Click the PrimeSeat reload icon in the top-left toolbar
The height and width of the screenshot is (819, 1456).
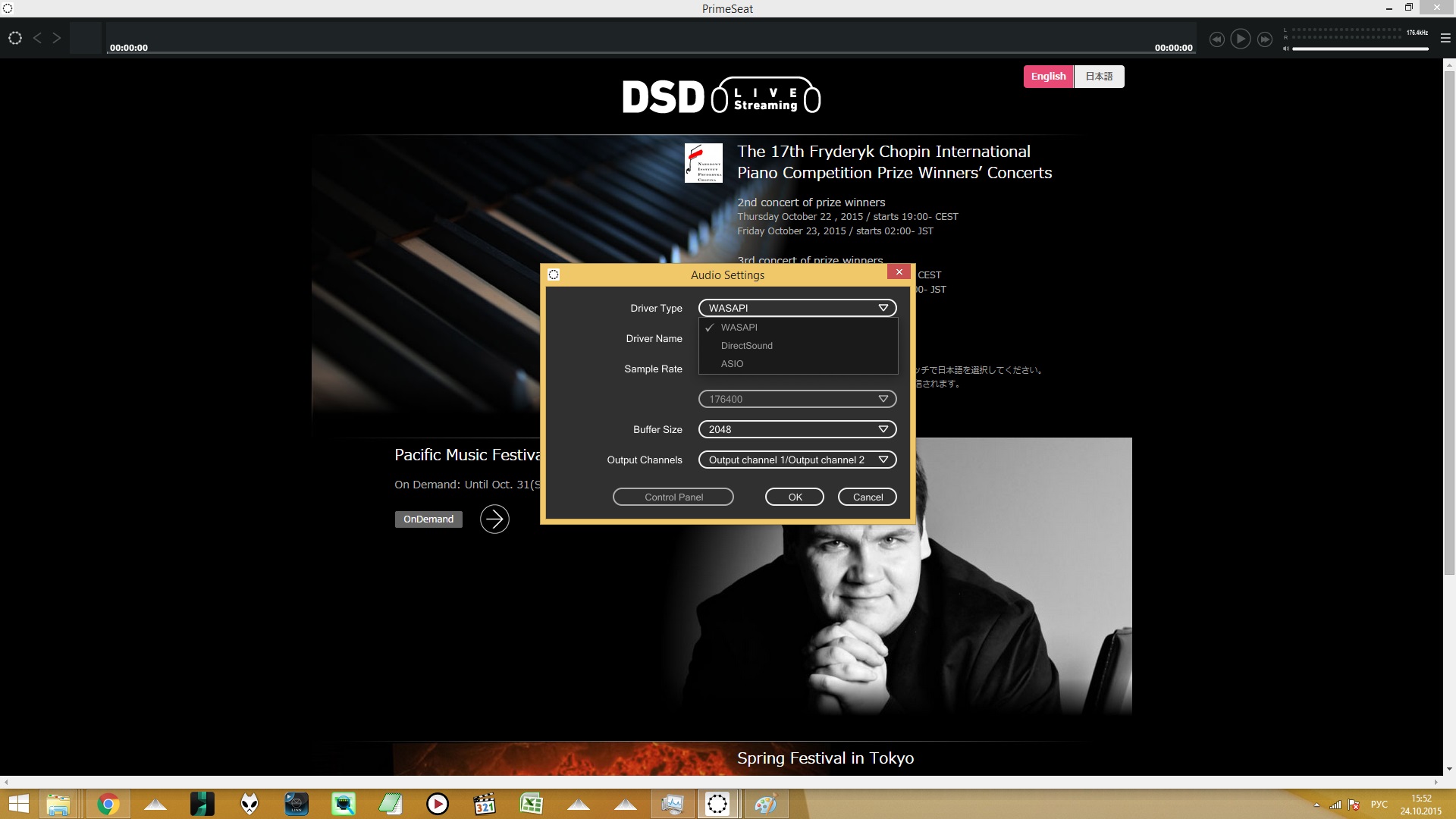pos(15,38)
